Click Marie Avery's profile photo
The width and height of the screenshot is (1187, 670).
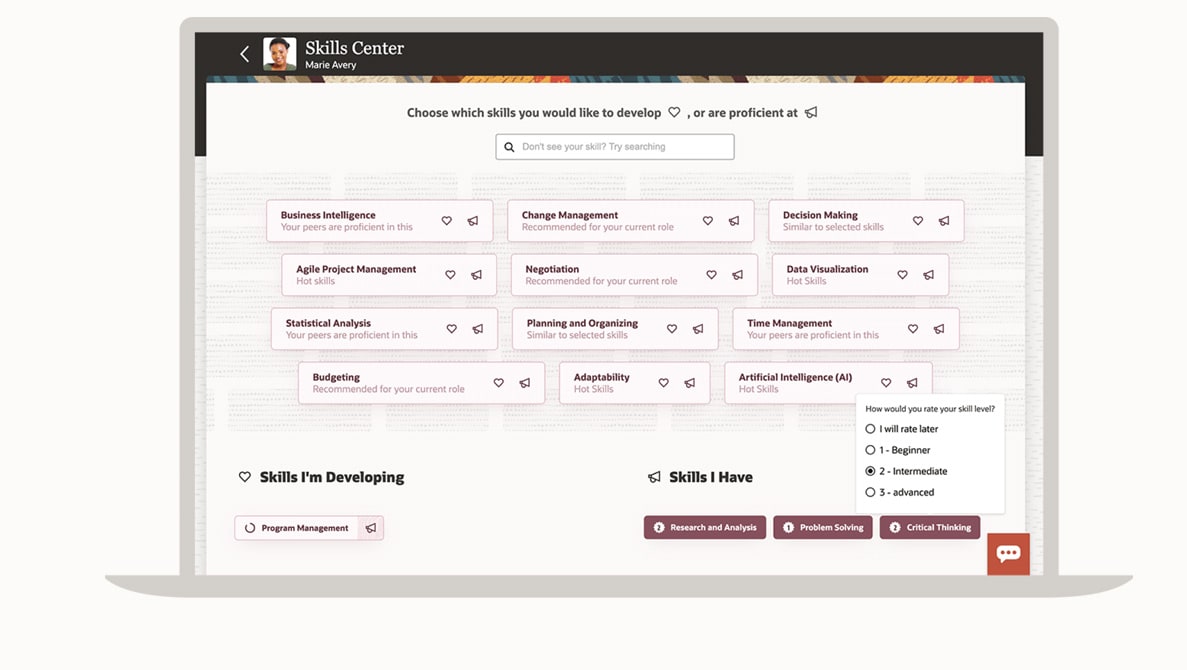point(280,54)
